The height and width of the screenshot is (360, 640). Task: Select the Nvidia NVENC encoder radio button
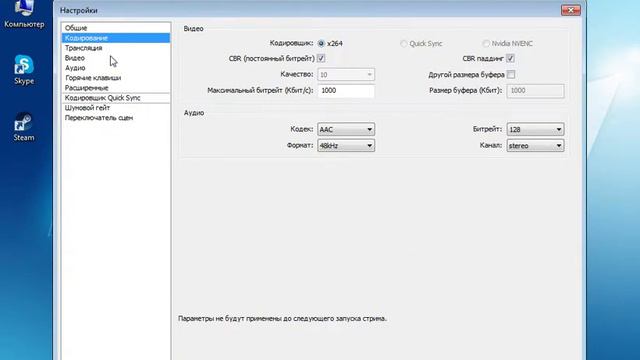pyautogui.click(x=486, y=44)
